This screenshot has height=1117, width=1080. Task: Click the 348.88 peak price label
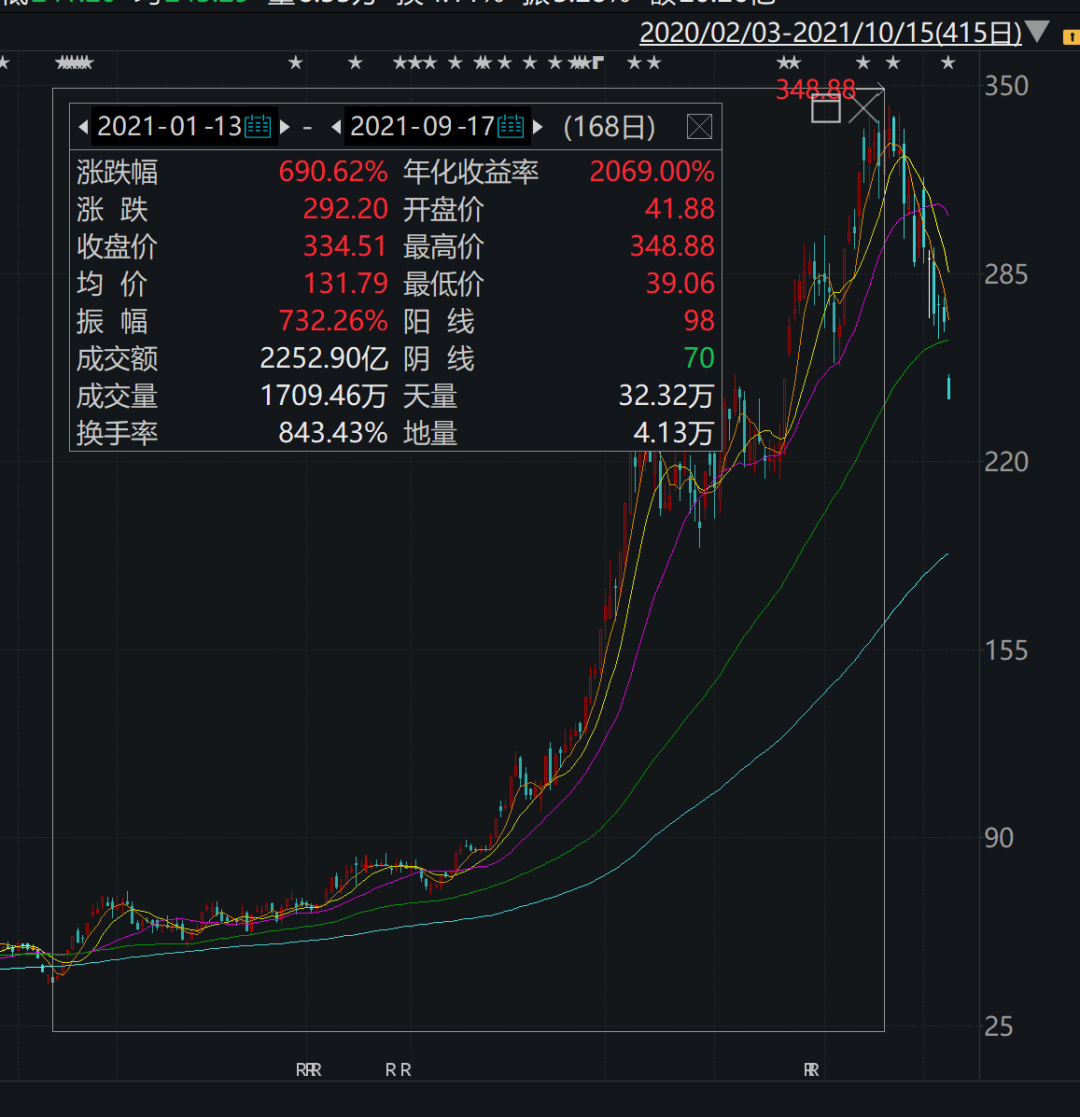pos(815,90)
